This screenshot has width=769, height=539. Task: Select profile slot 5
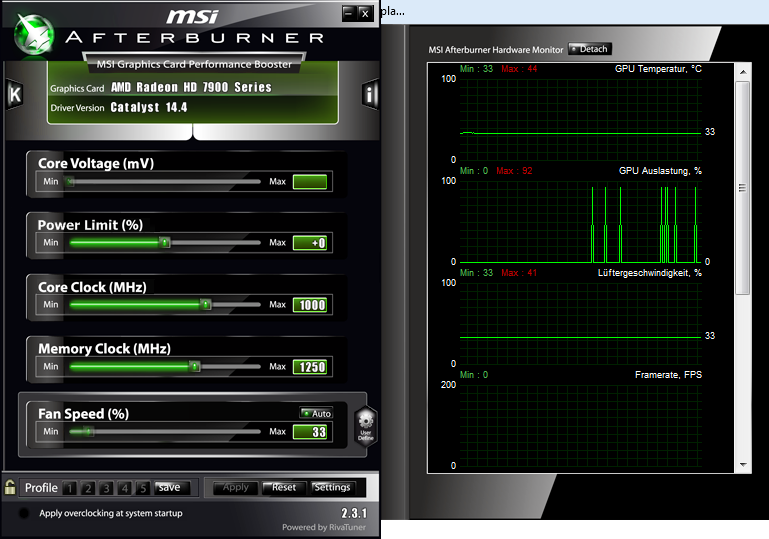(x=143, y=488)
